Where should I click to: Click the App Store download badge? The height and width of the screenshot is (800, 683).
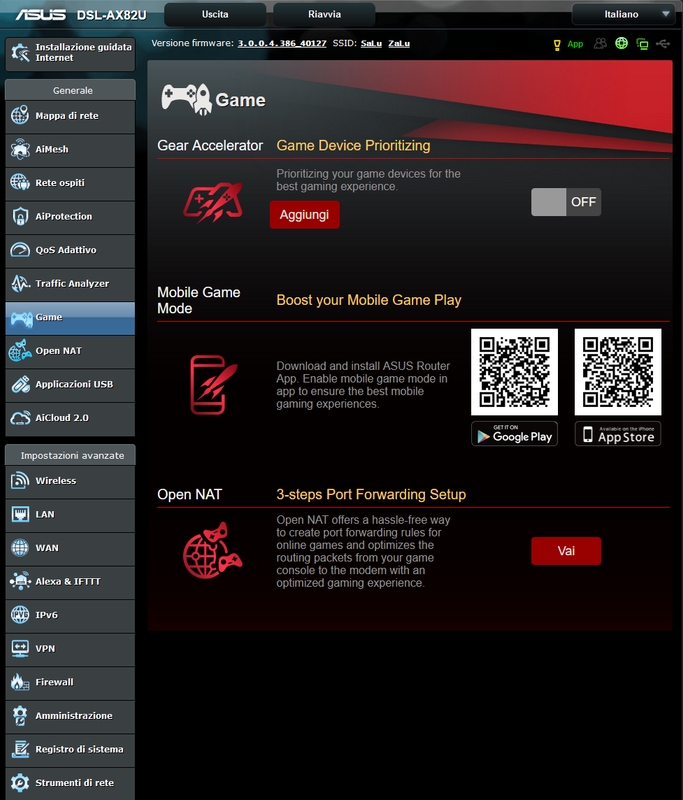click(x=618, y=434)
